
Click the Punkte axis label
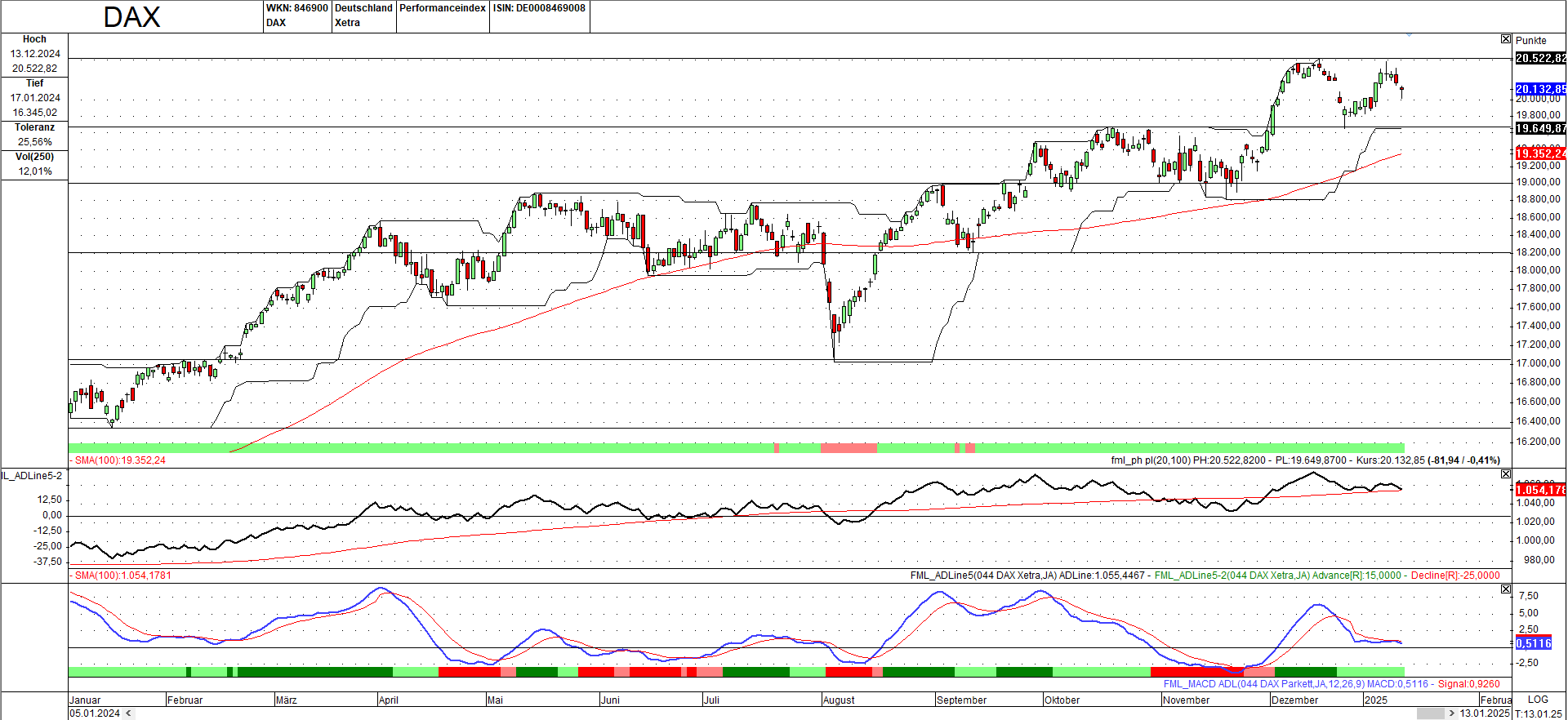[x=1530, y=40]
